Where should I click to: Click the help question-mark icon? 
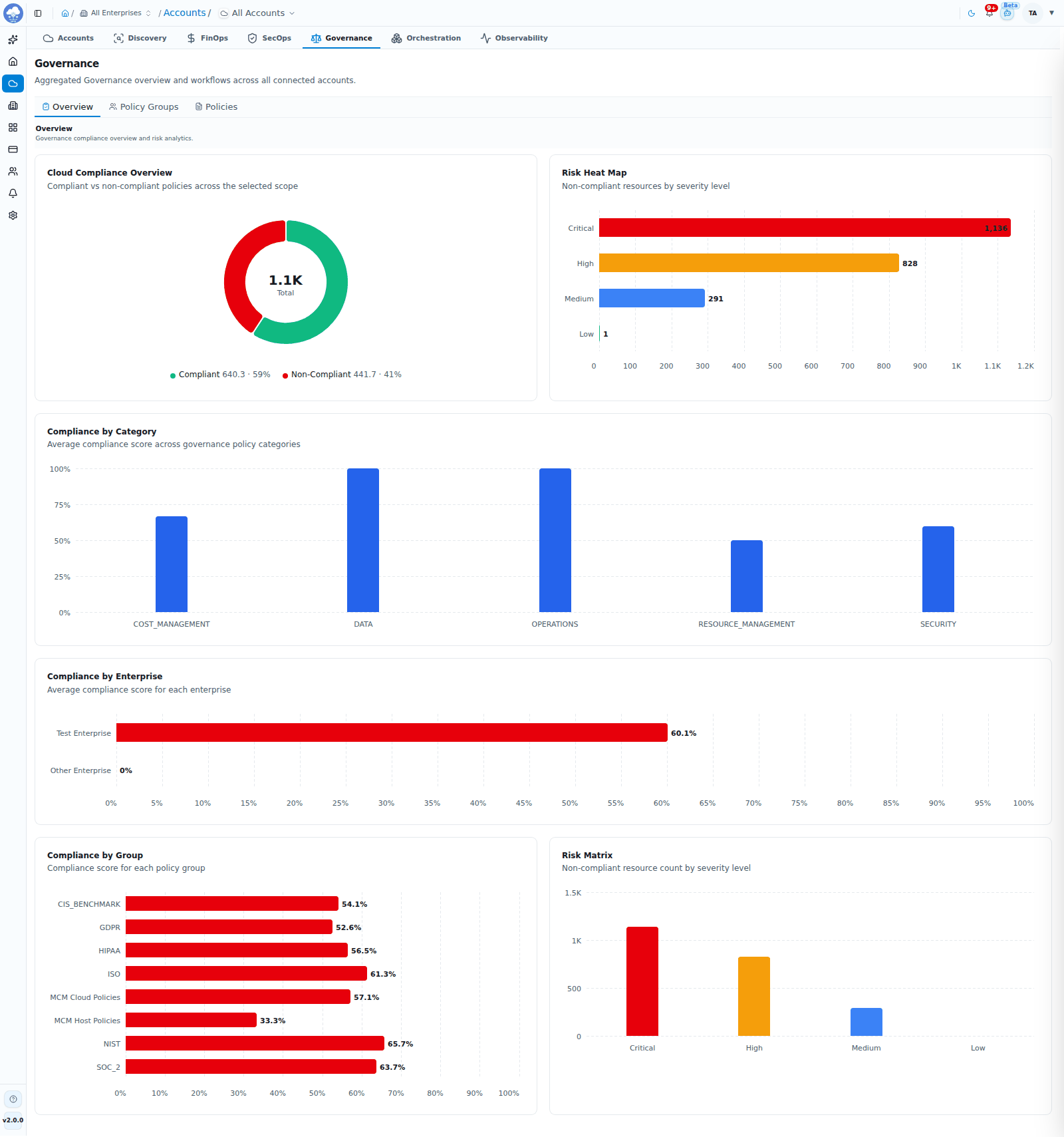coord(13,1099)
